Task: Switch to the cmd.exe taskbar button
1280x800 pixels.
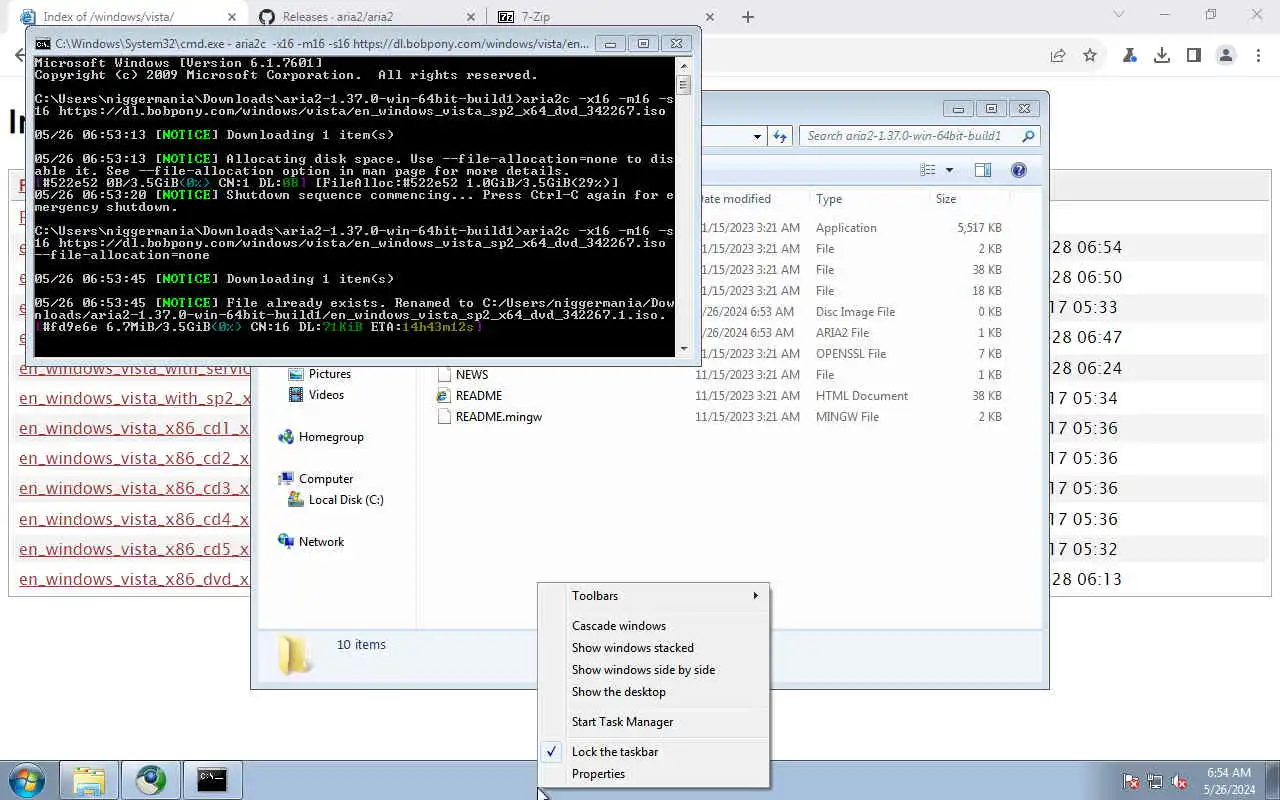Action: [x=212, y=780]
